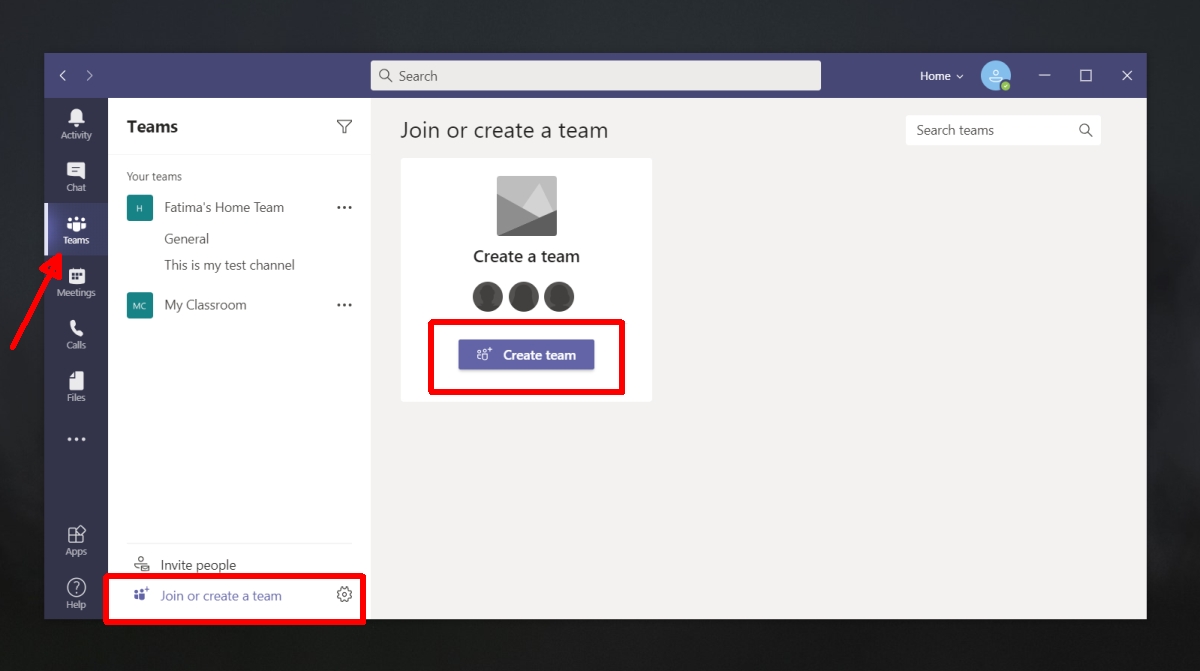
Task: Click the Create a team card title
Action: tap(526, 257)
